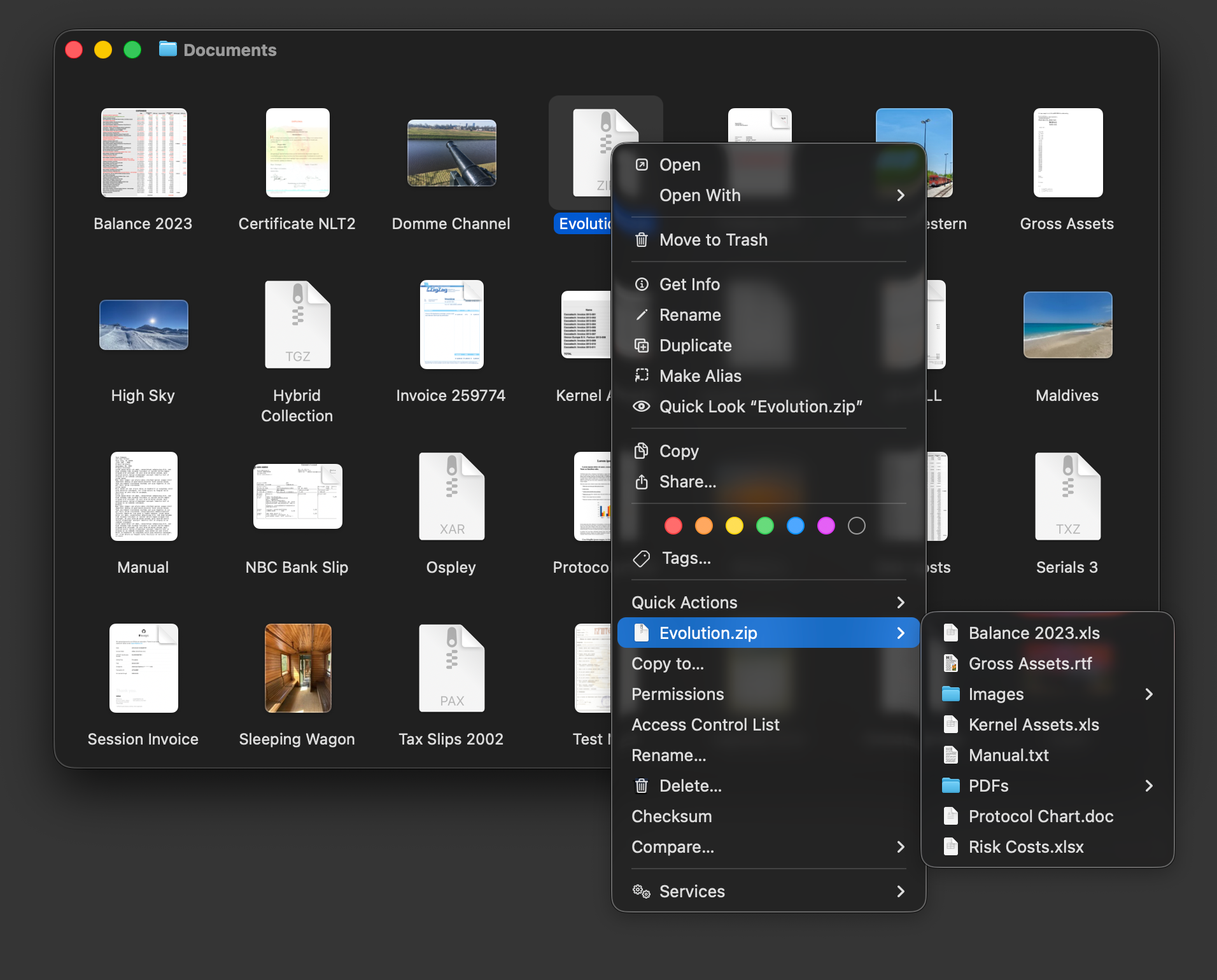The image size is (1217, 980).
Task: Click the Duplicate icon in the menu
Action: point(642,346)
